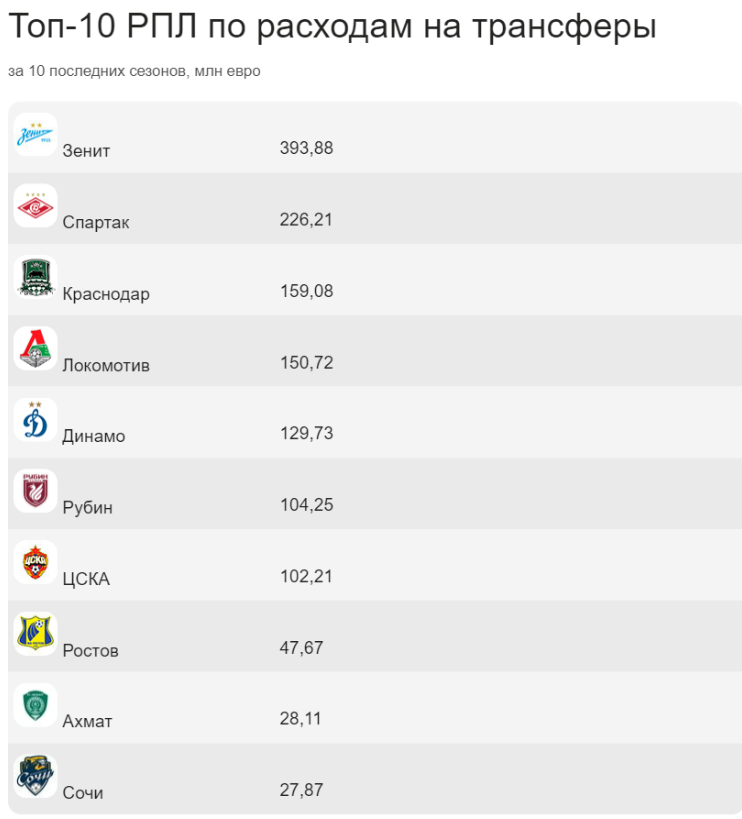Click the chart title heading
The height and width of the screenshot is (819, 742).
coord(332,25)
